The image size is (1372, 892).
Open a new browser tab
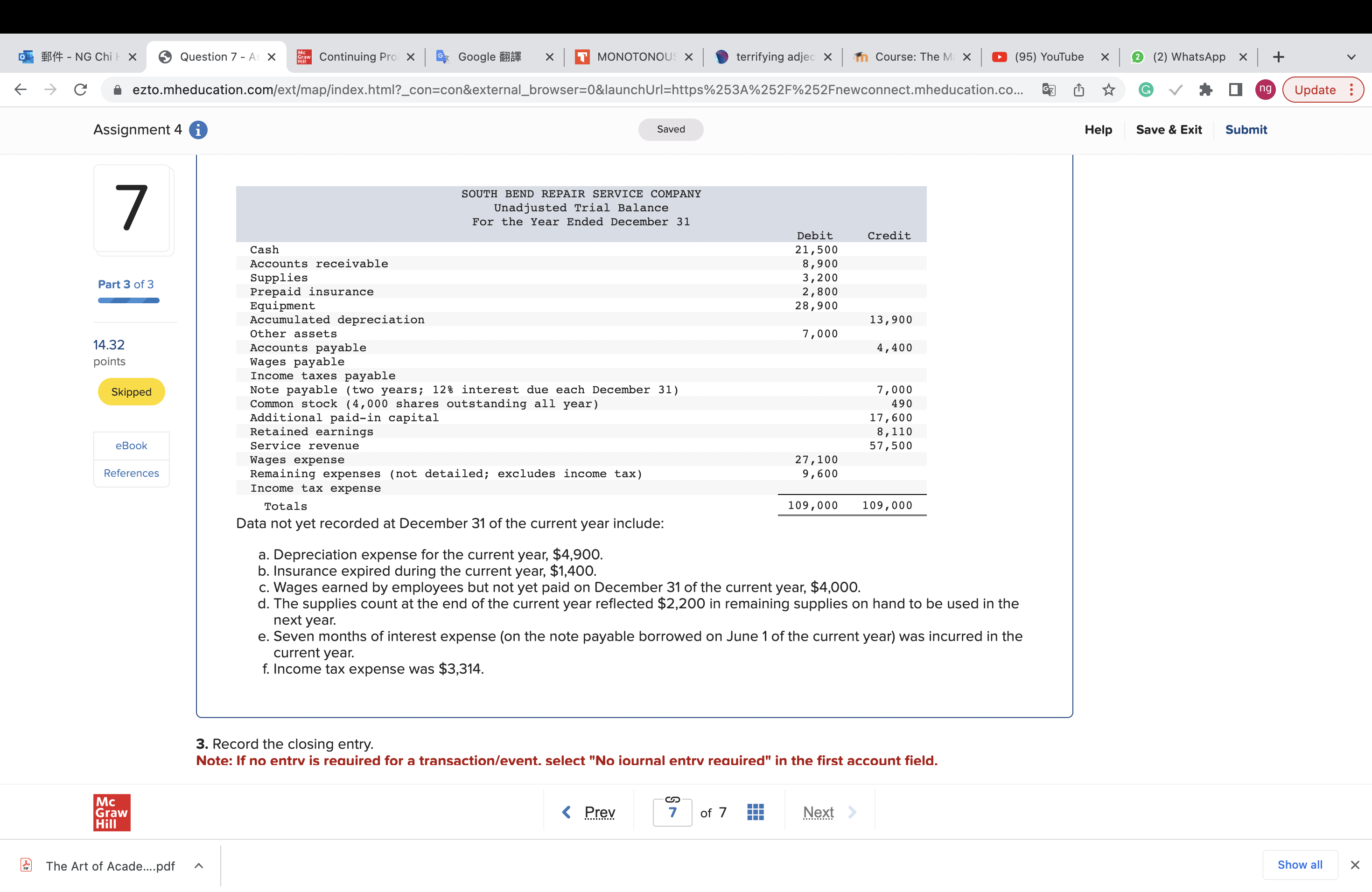[x=1278, y=57]
